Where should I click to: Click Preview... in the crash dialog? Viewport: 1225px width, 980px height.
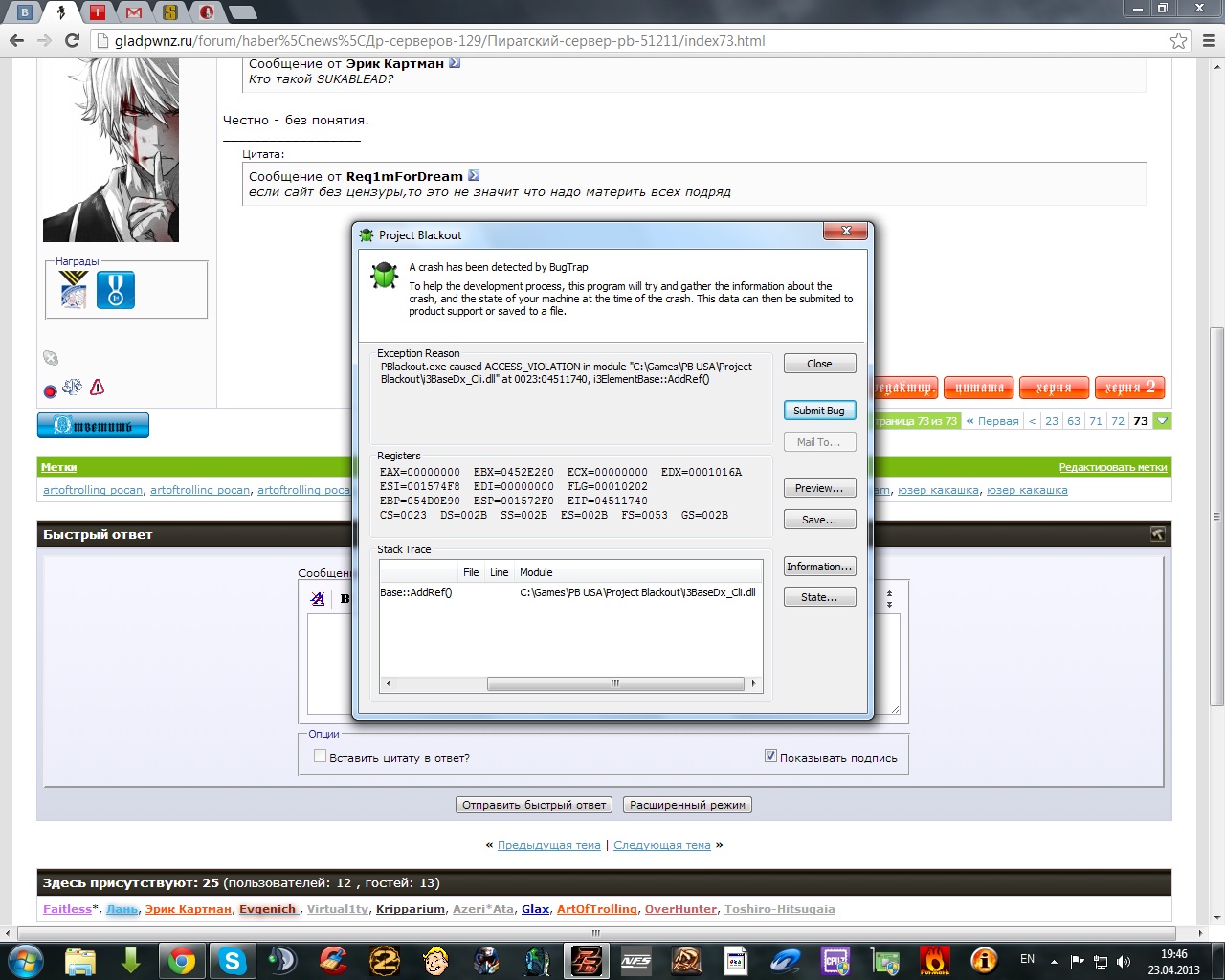(x=819, y=488)
